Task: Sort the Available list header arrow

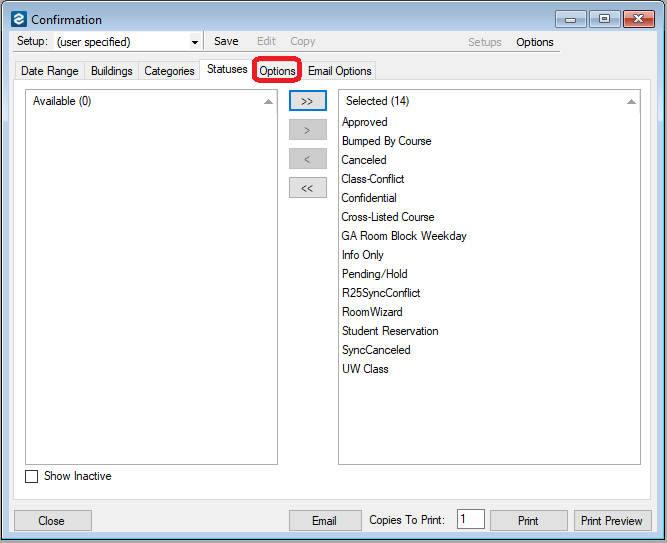Action: click(x=268, y=101)
